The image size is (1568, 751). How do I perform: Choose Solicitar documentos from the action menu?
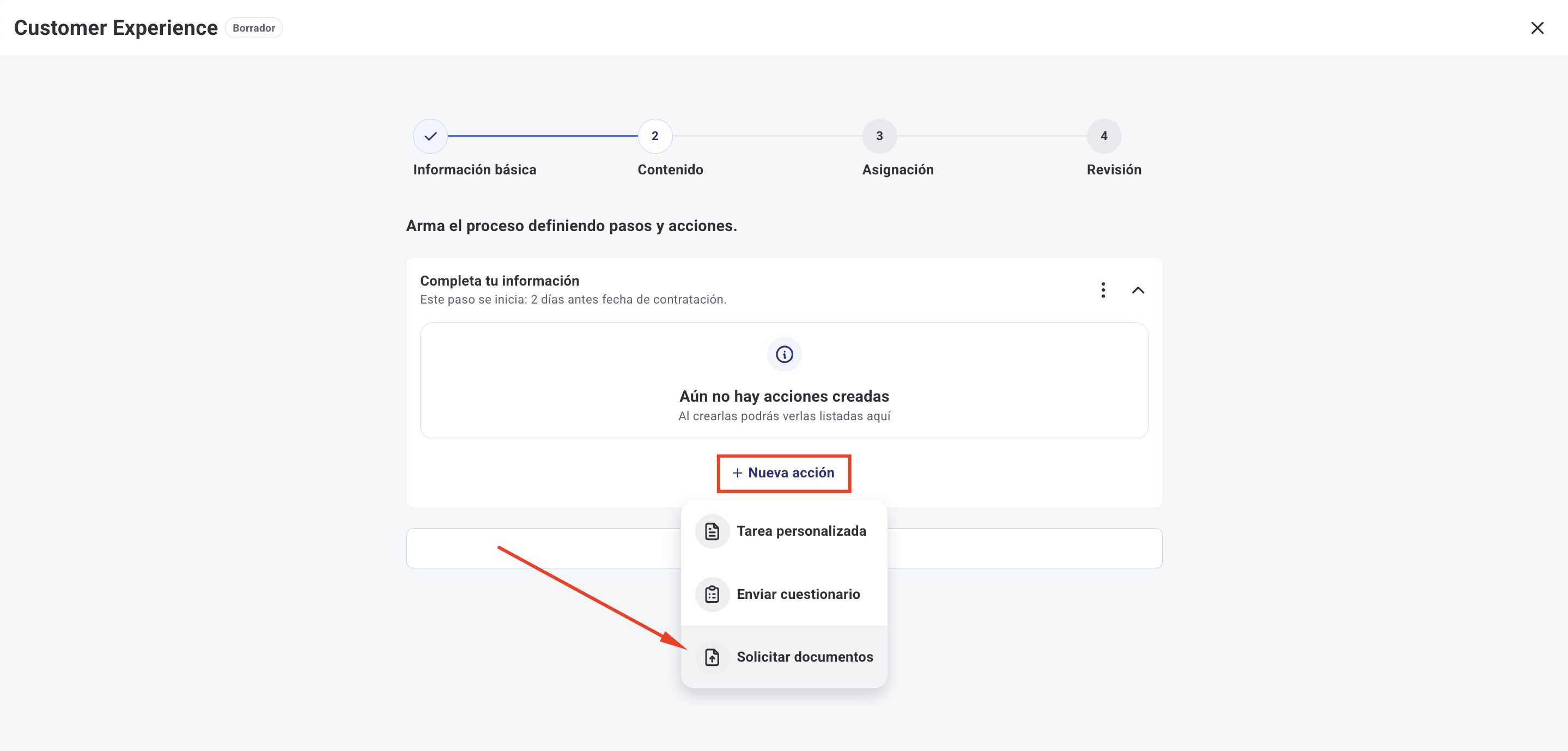coord(804,657)
